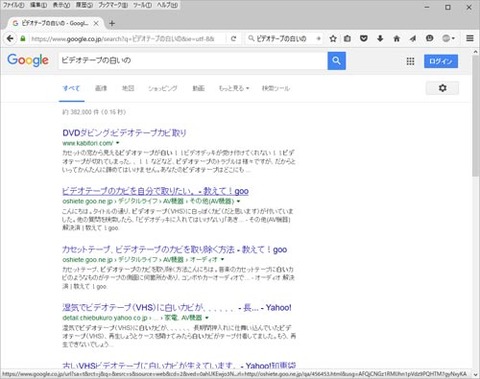Viewport: 480px width, 379px height.
Task: Expand arrow beside 家電、AV機器 breadcrumb
Action: (x=207, y=318)
